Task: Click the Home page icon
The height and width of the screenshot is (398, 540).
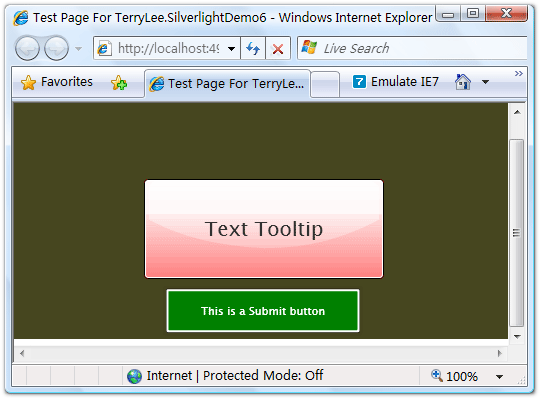Action: coord(463,82)
